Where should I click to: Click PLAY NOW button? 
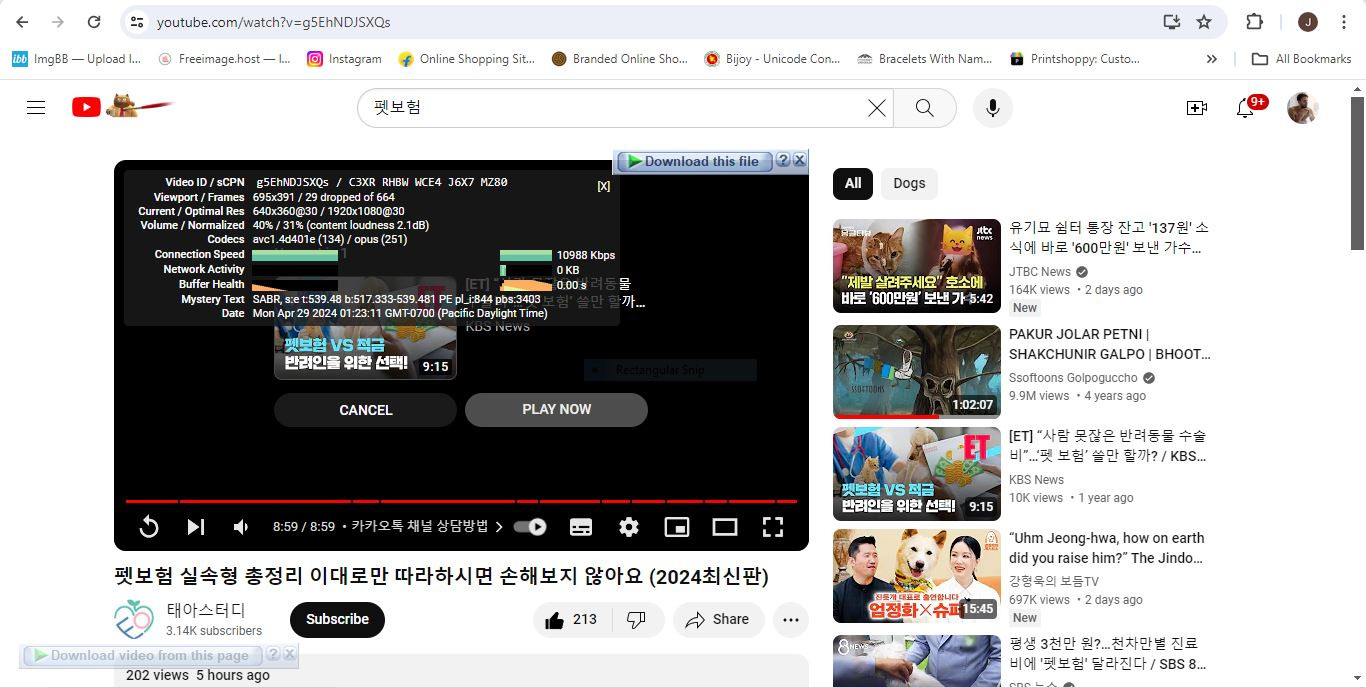[556, 410]
